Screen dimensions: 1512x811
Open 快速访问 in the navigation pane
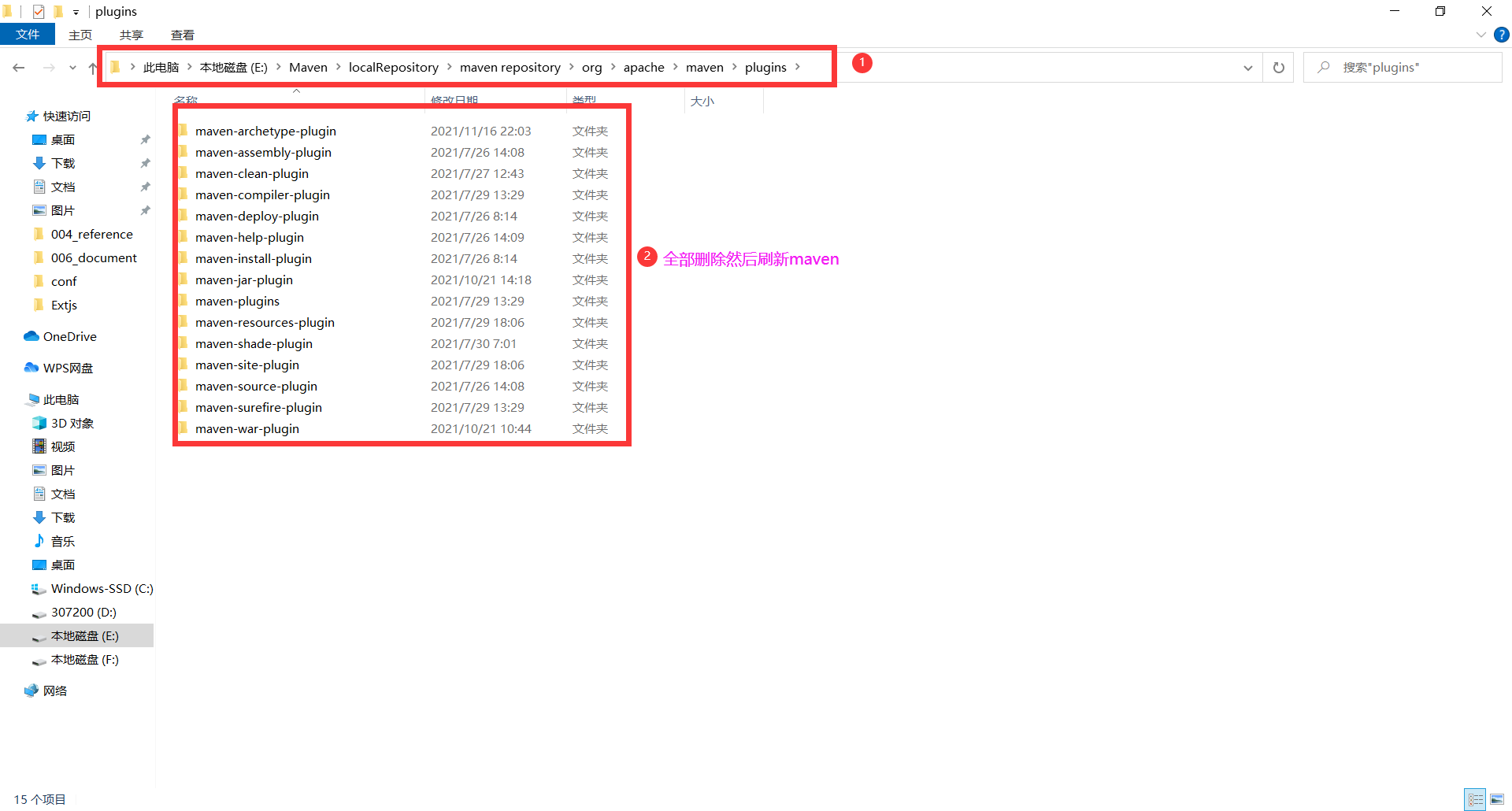tap(66, 116)
